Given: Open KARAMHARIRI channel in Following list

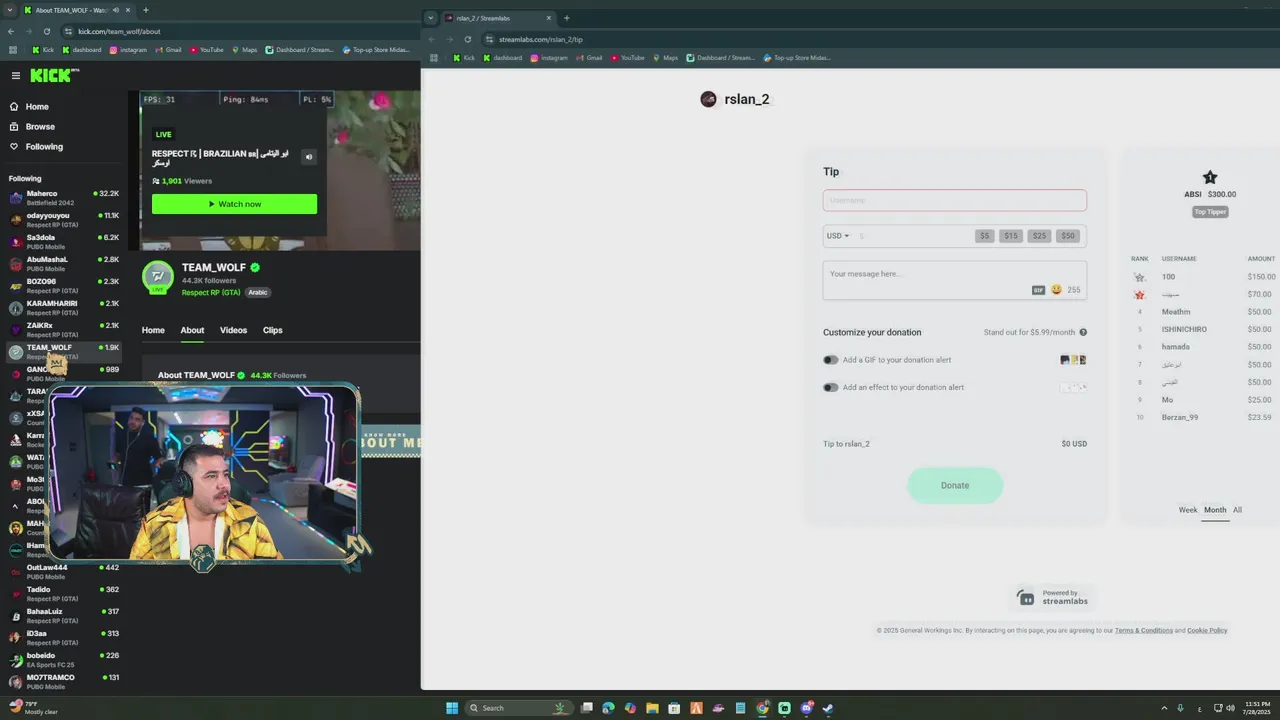Looking at the screenshot, I should click(64, 308).
